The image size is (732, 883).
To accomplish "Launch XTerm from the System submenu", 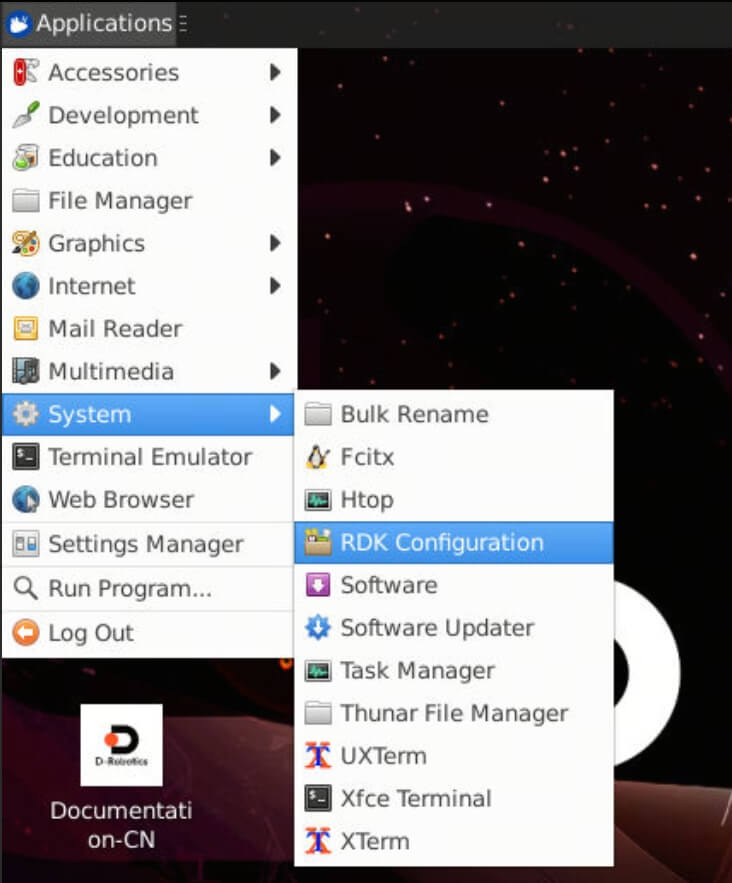I will 375,841.
